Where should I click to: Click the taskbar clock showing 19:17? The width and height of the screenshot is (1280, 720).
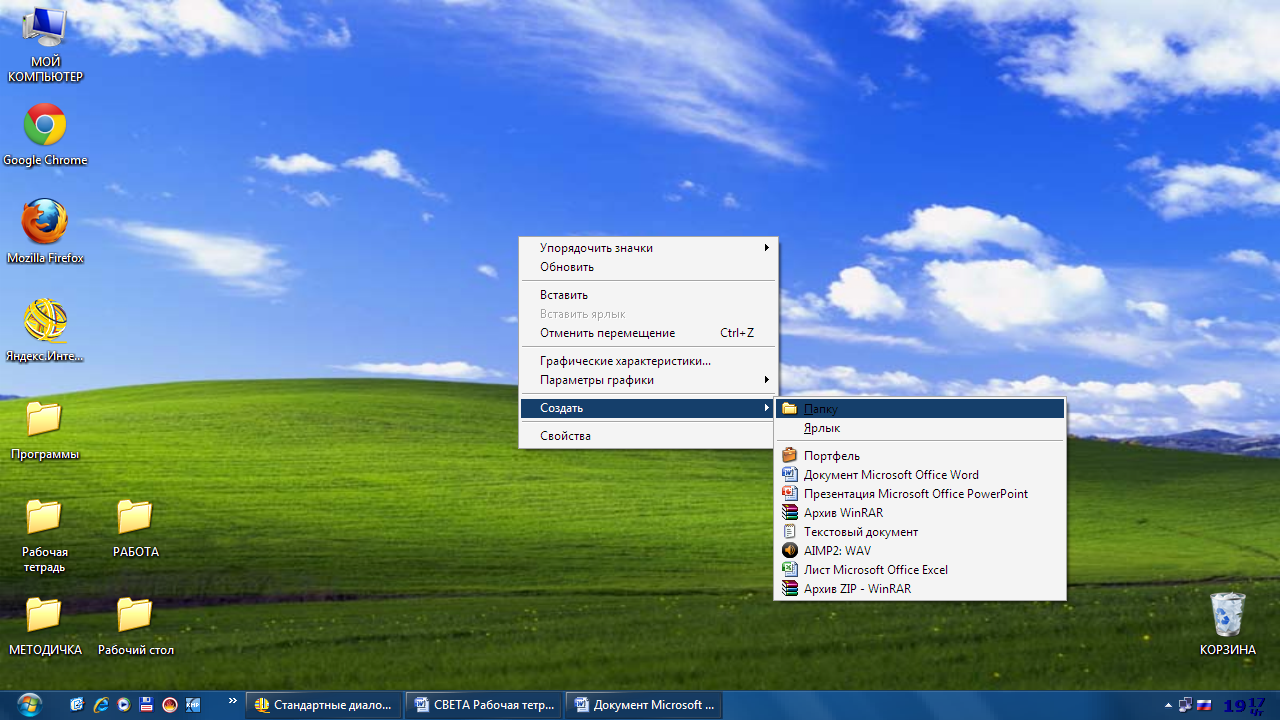(1244, 705)
